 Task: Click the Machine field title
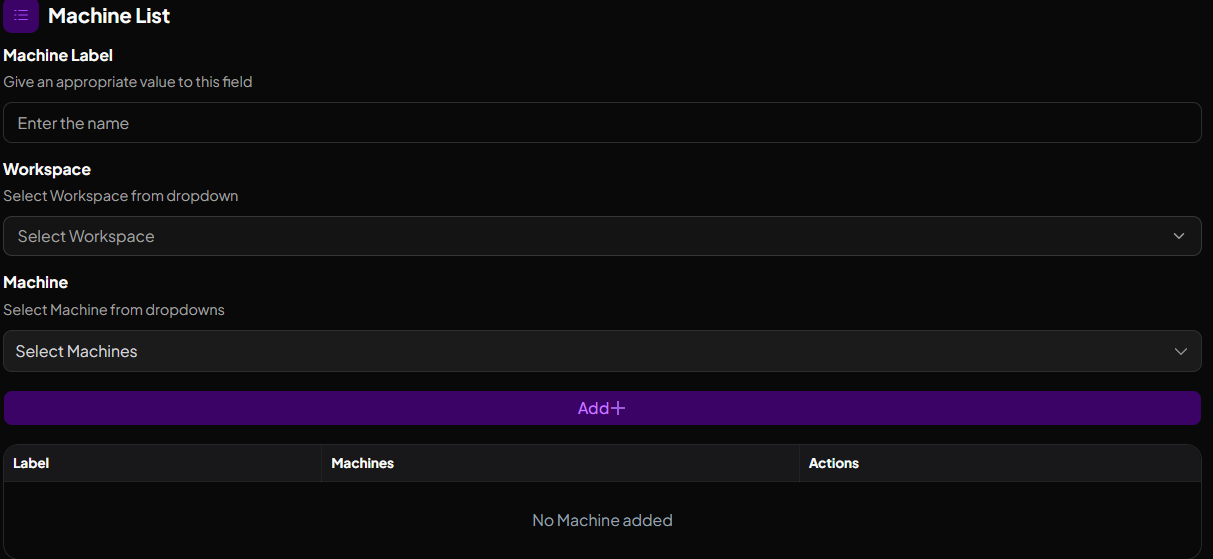tap(36, 283)
